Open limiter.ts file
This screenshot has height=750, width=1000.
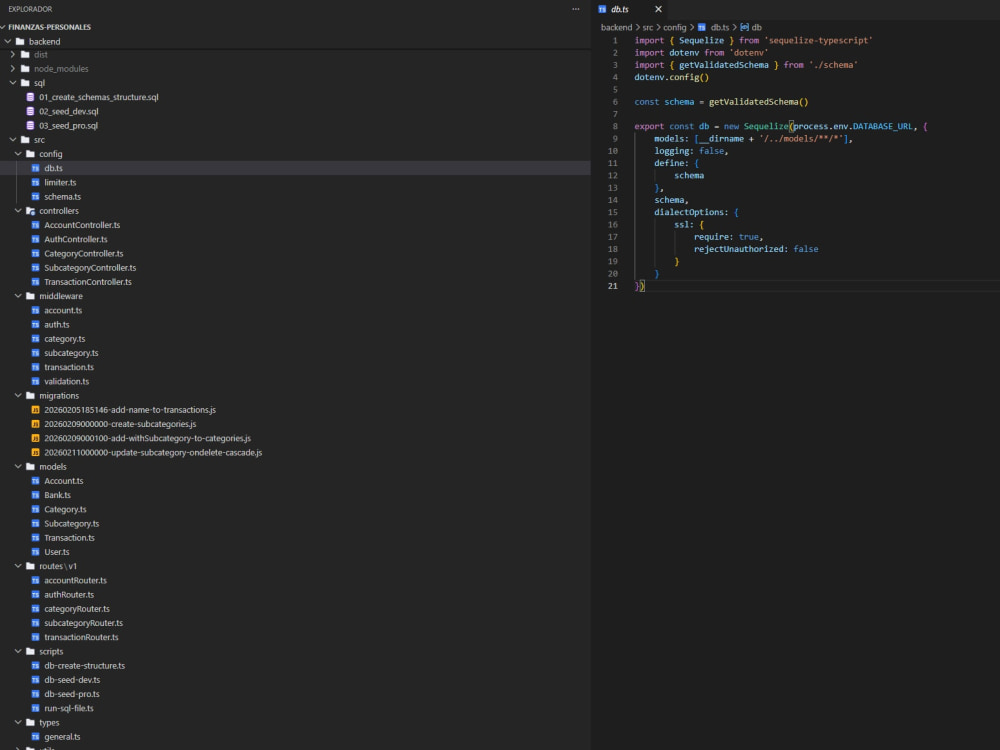point(60,182)
